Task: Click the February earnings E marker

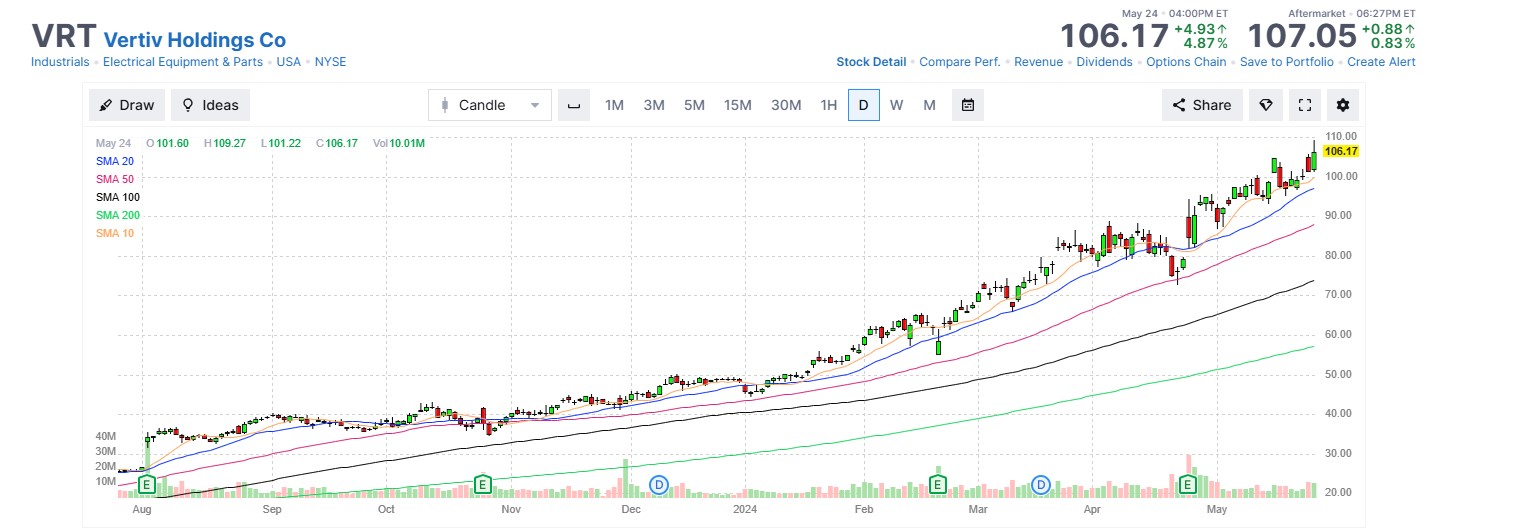Action: click(938, 485)
